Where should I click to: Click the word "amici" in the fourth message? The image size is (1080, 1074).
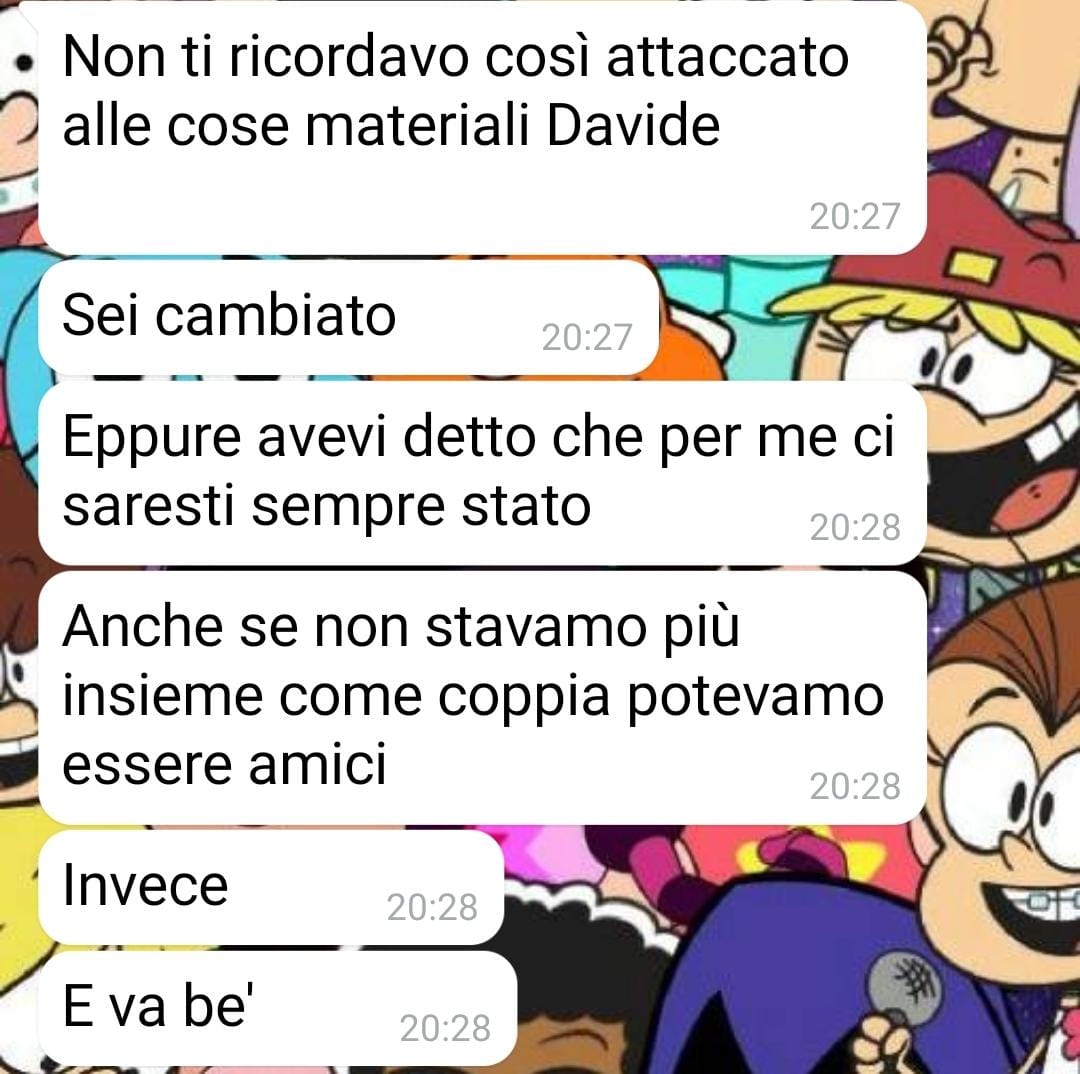pos(318,764)
